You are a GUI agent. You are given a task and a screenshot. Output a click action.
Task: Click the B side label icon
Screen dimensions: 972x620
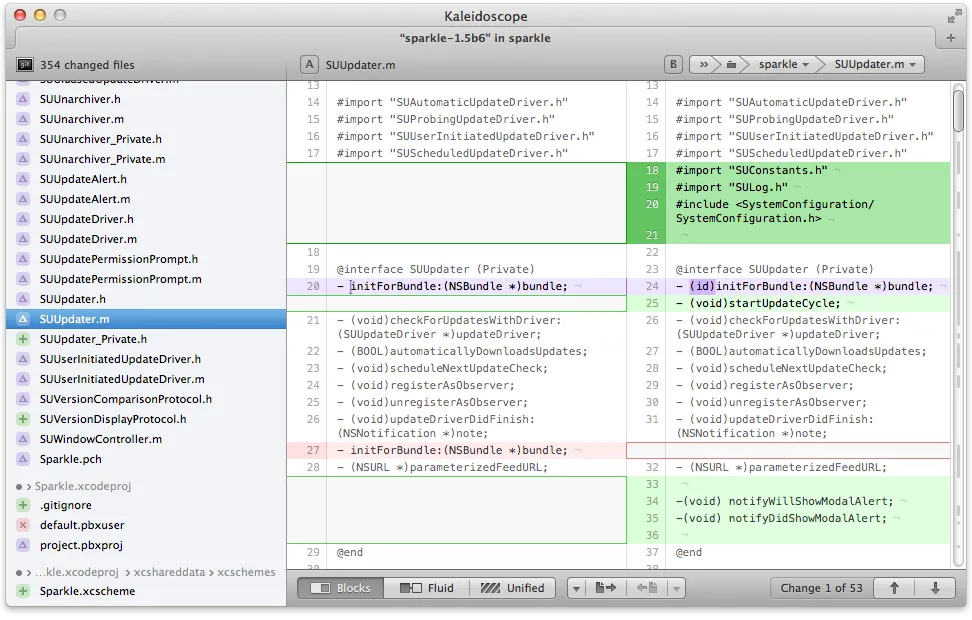[x=673, y=64]
